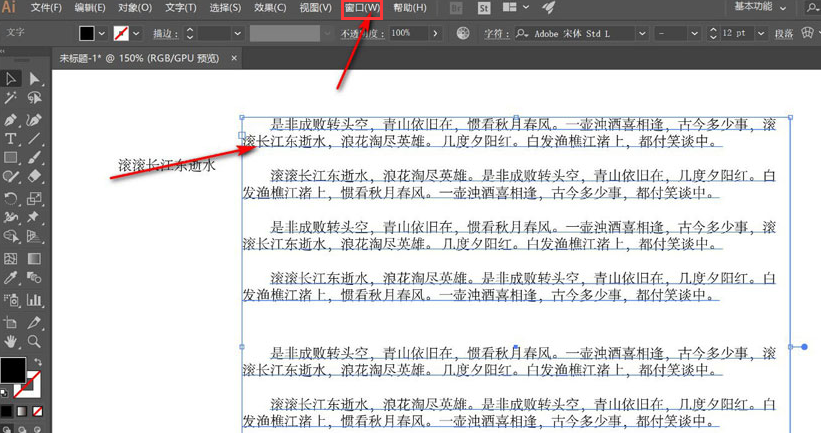Click the black fill color swatch in toolbox
Image resolution: width=821 pixels, height=433 pixels.
click(x=12, y=370)
